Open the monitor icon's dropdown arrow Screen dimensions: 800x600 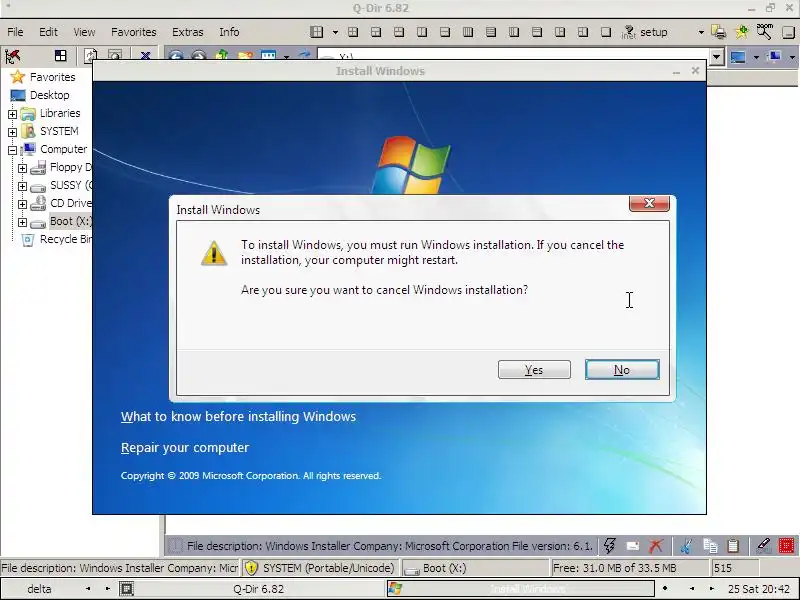coord(756,57)
